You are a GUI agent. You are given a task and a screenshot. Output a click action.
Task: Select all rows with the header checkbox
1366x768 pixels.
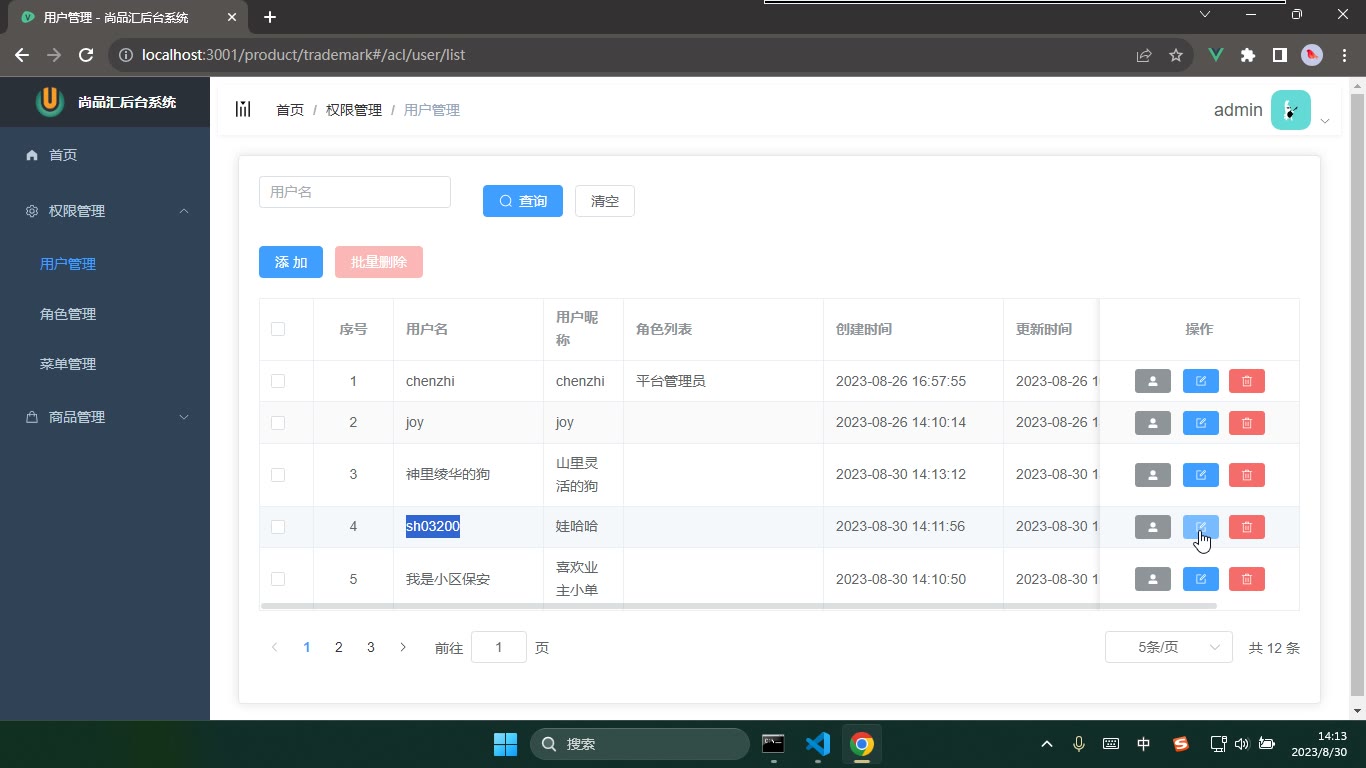click(x=278, y=329)
